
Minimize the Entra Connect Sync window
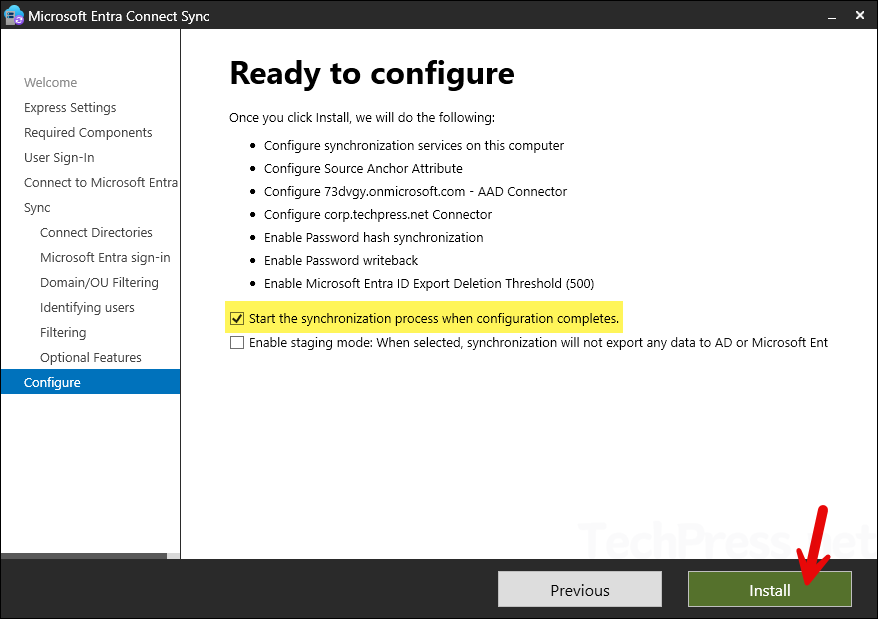pos(832,16)
